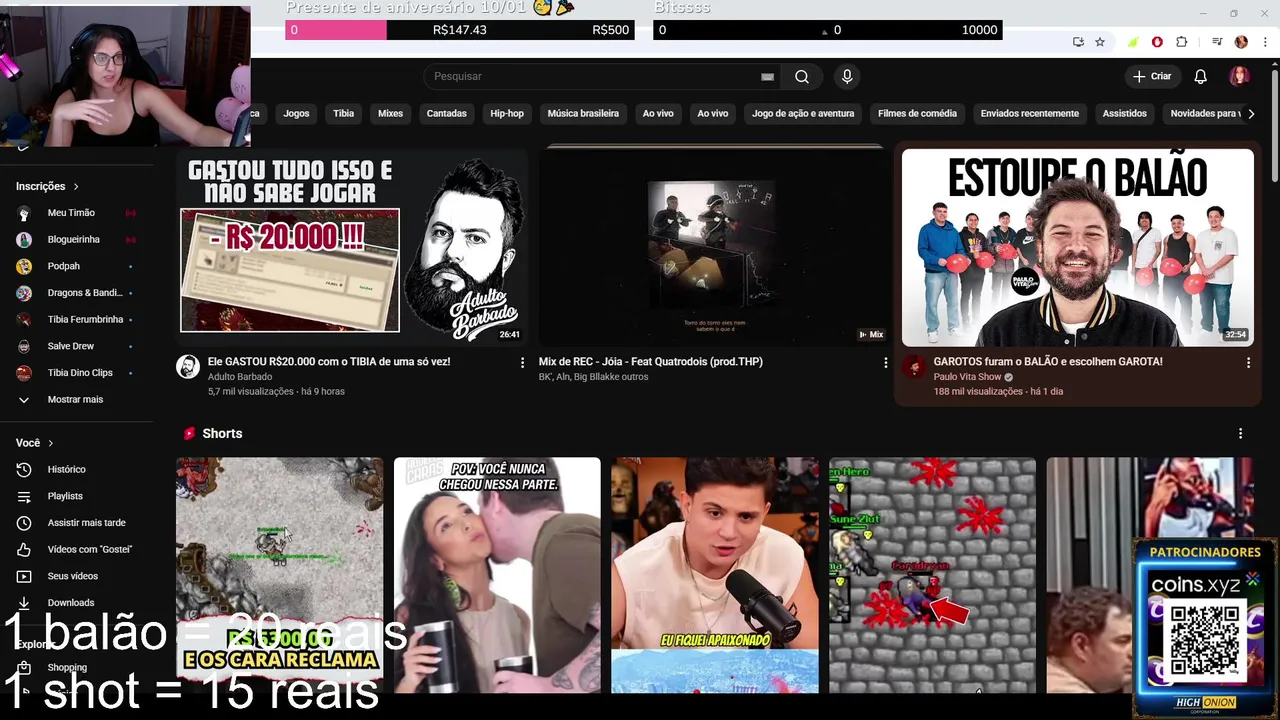Click the Criar create button
1280x720 pixels.
[x=1151, y=76]
